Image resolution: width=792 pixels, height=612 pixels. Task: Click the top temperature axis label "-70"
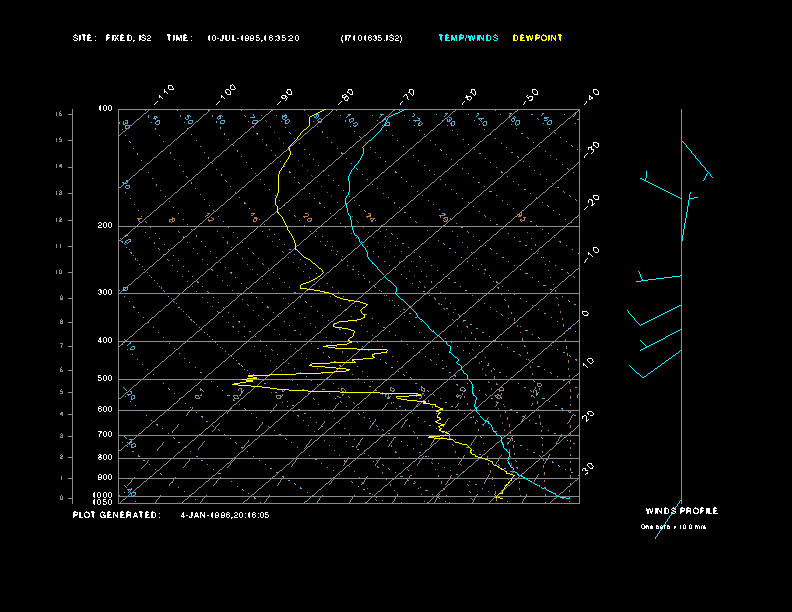pos(407,96)
